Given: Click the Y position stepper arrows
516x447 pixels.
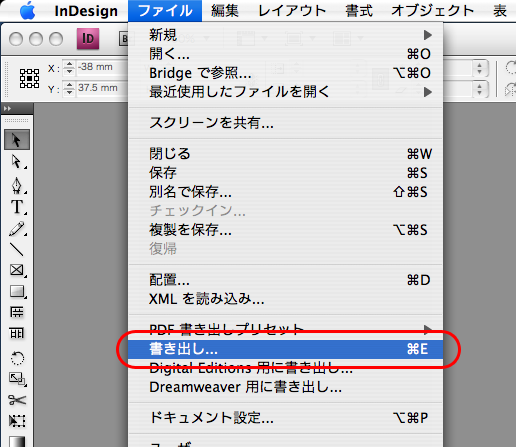Looking at the screenshot, I should 69,88.
